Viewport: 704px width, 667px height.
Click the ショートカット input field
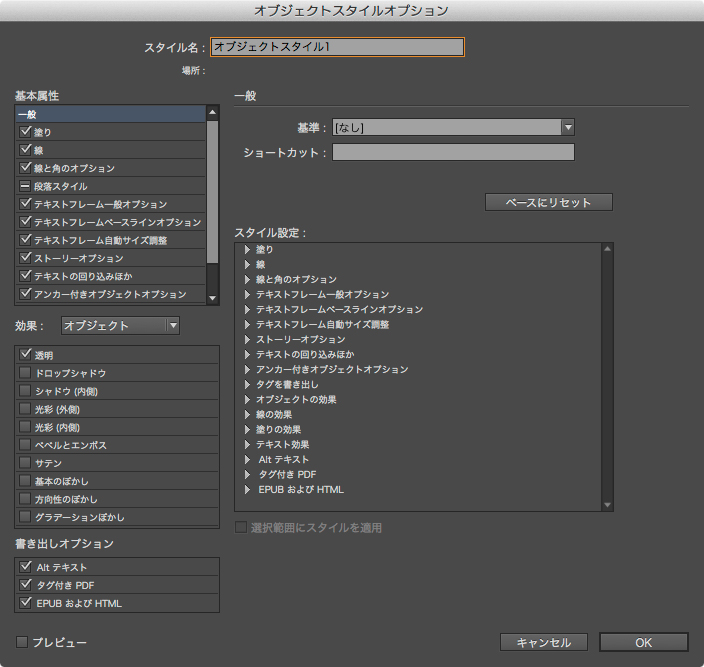coord(453,152)
